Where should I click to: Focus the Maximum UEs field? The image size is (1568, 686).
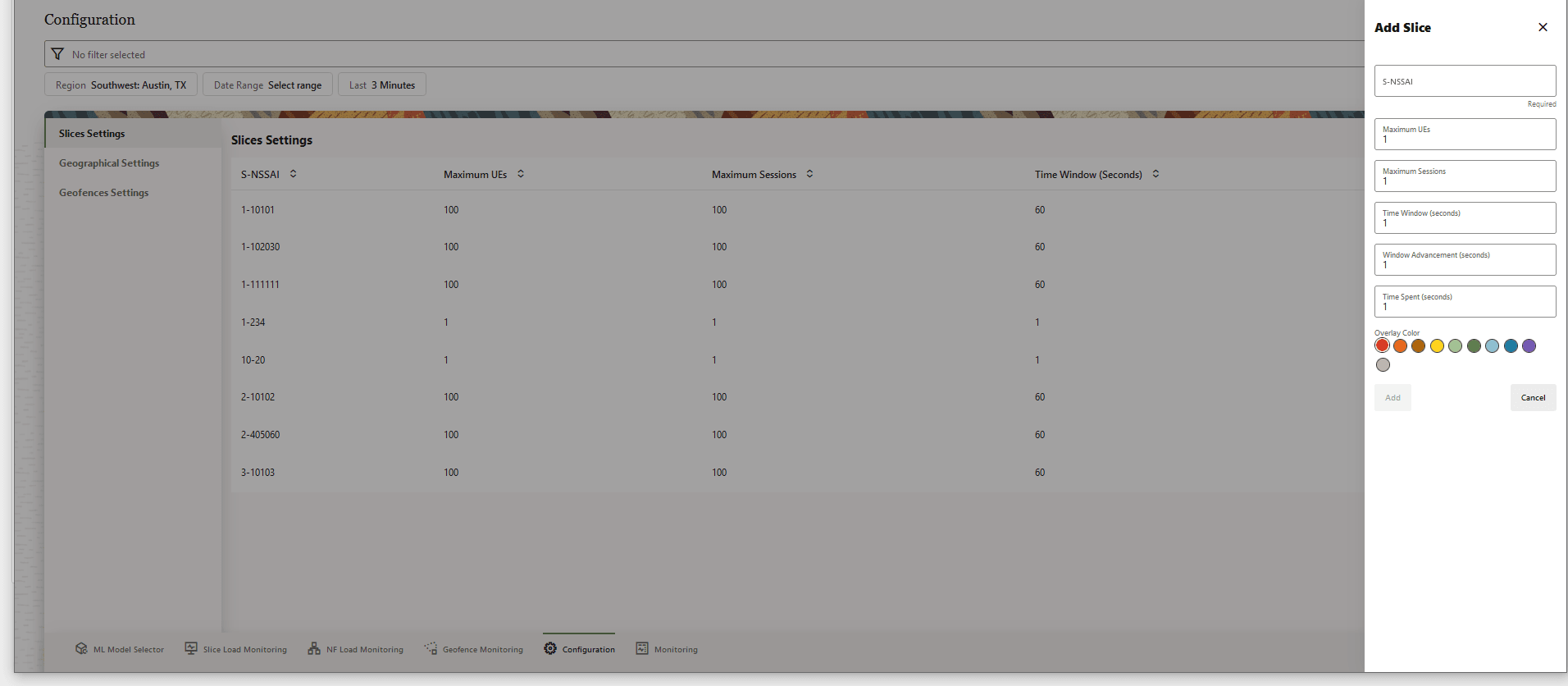1465,134
